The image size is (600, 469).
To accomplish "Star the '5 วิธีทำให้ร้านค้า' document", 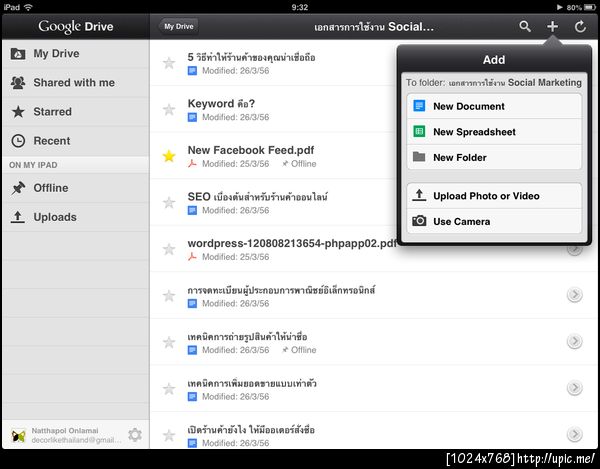I will (x=169, y=63).
